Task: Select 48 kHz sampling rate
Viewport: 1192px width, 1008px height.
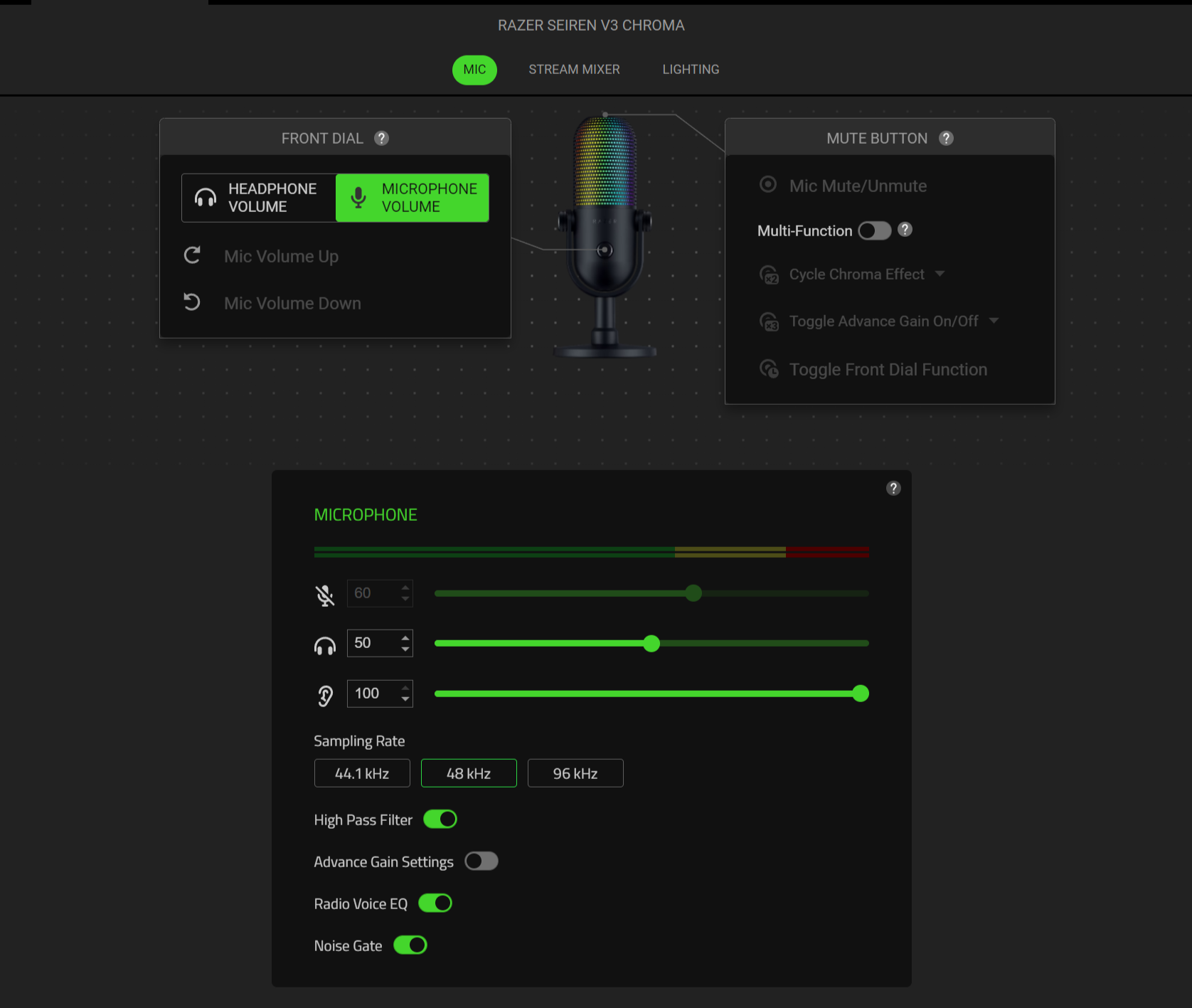Action: 469,773
